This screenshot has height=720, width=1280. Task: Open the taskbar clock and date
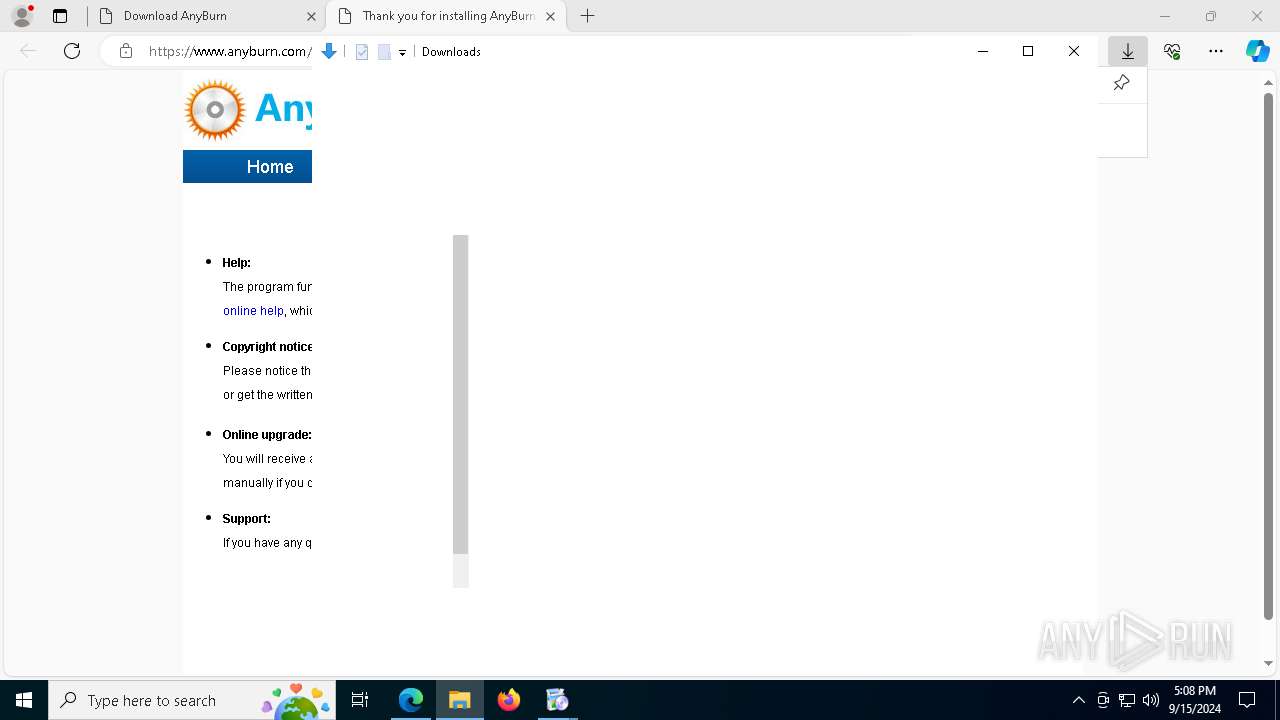point(1195,700)
